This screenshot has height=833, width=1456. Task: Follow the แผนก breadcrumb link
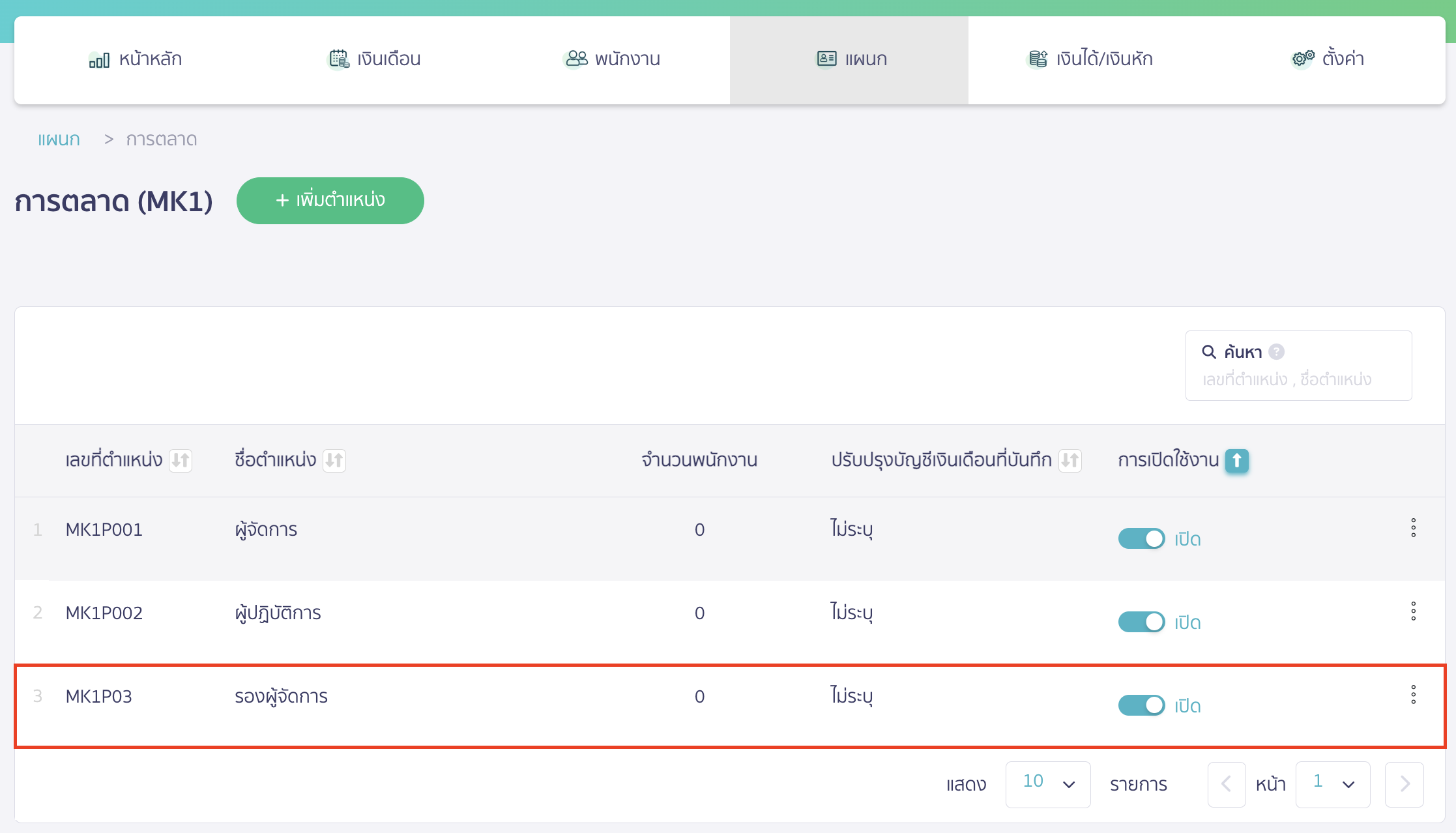coord(59,139)
